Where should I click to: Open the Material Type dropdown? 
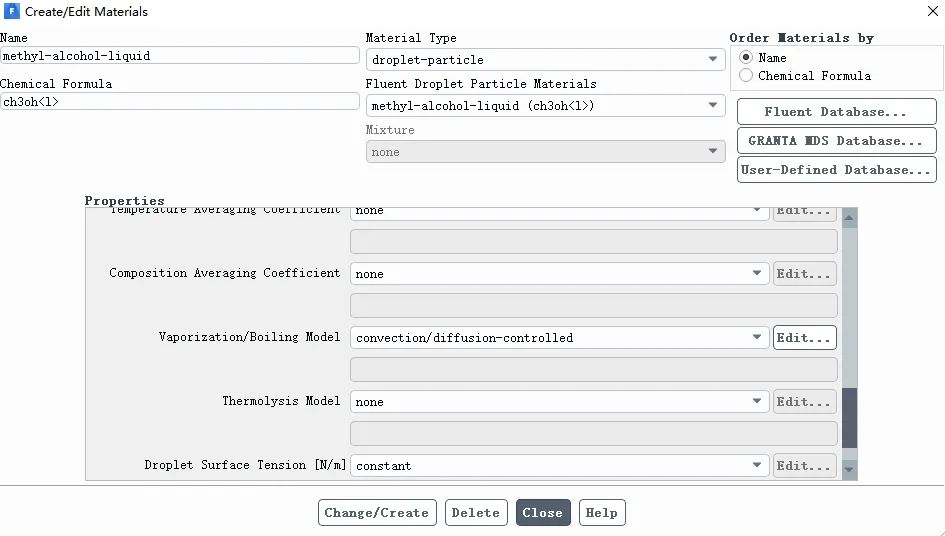[x=545, y=60]
